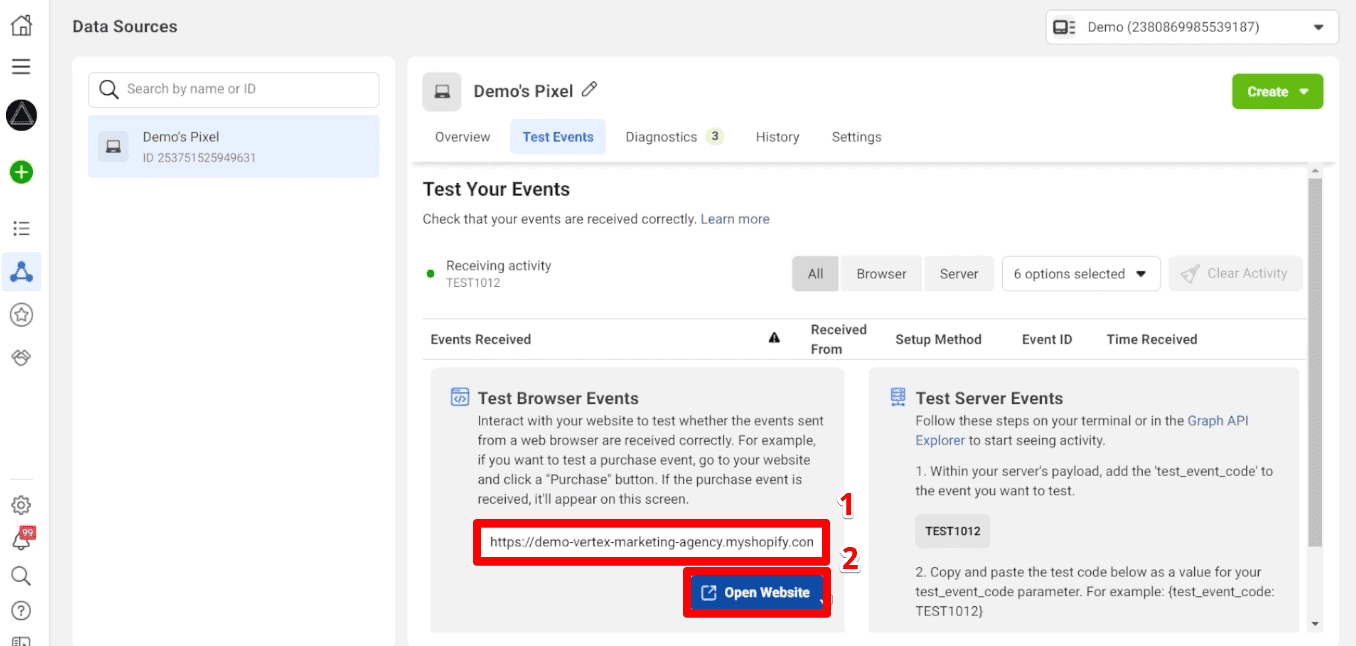Click the green plus create icon
This screenshot has width=1356, height=646.
point(21,172)
